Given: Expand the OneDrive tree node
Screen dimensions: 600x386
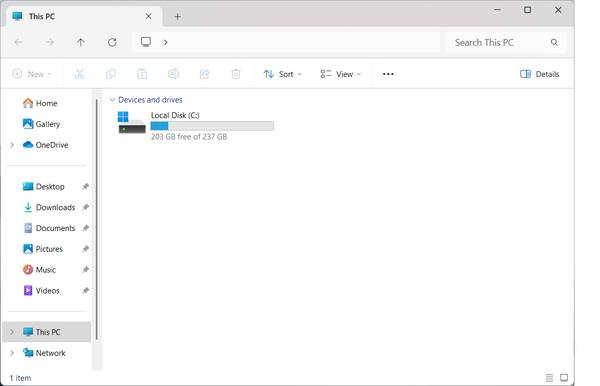Looking at the screenshot, I should pos(12,145).
